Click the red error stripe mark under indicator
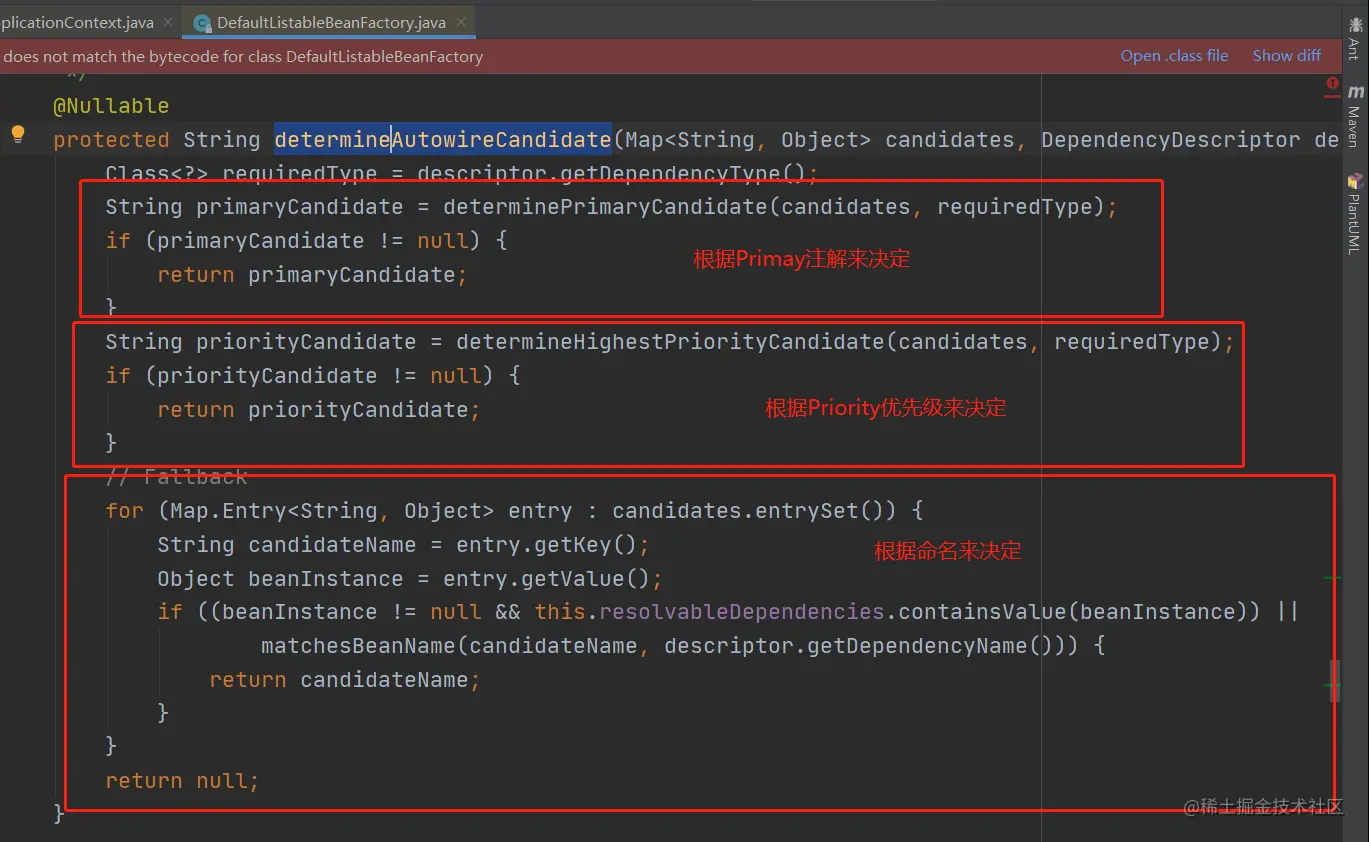 click(x=1332, y=97)
